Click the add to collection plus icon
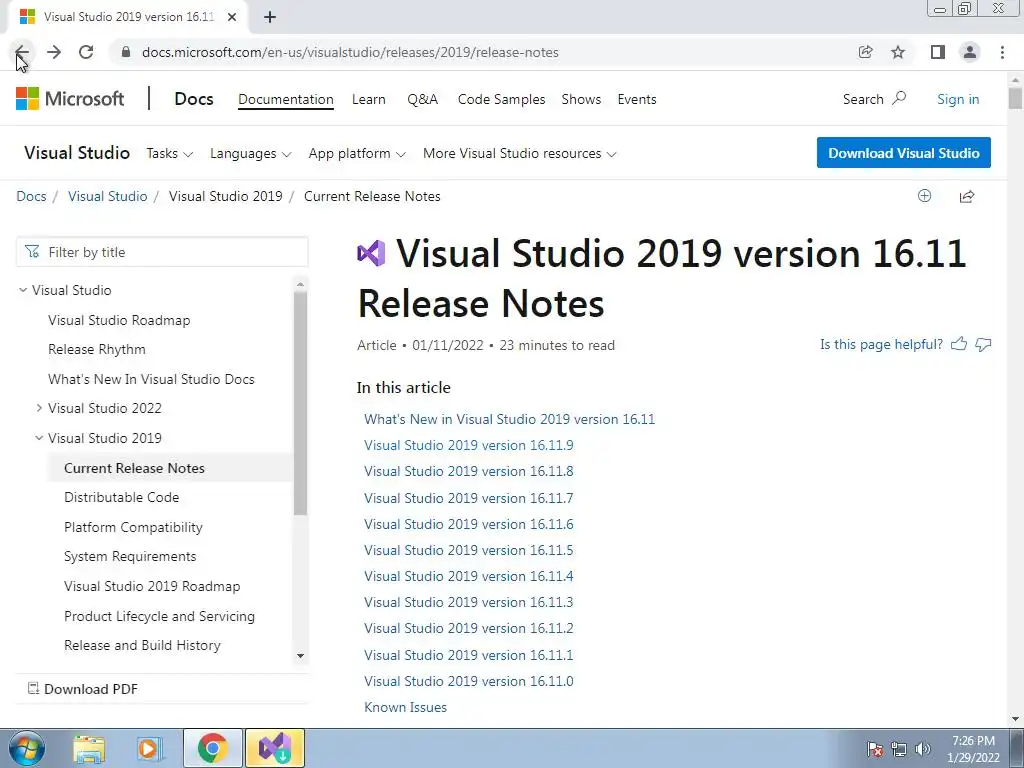1024x768 pixels. pos(924,196)
